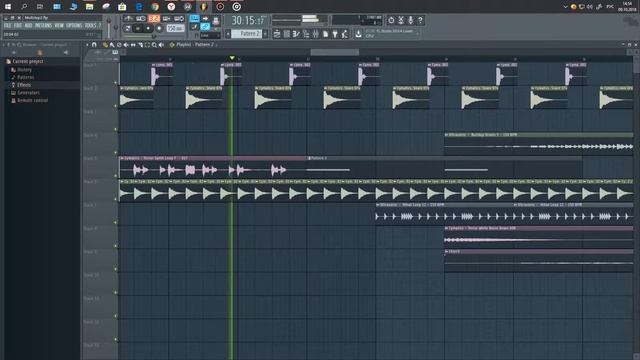Open the plugin picker icon
This screenshot has height=360, width=640.
[335, 34]
